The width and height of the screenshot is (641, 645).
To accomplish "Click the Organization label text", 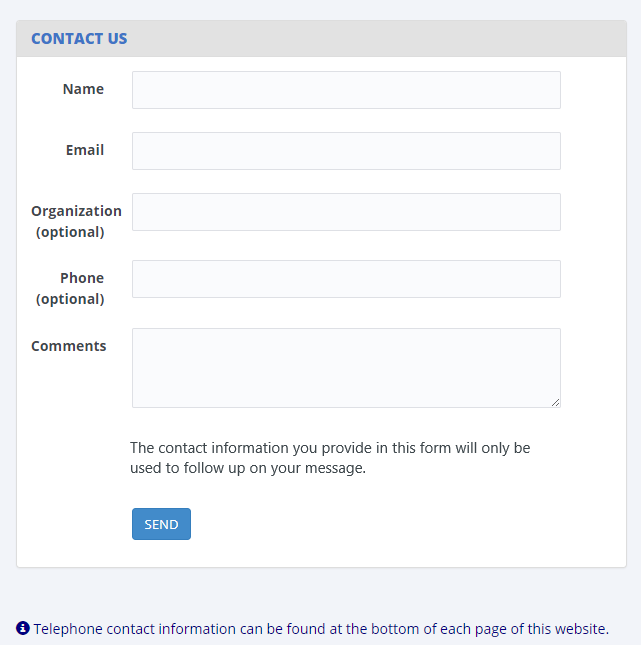I will click(x=76, y=211).
